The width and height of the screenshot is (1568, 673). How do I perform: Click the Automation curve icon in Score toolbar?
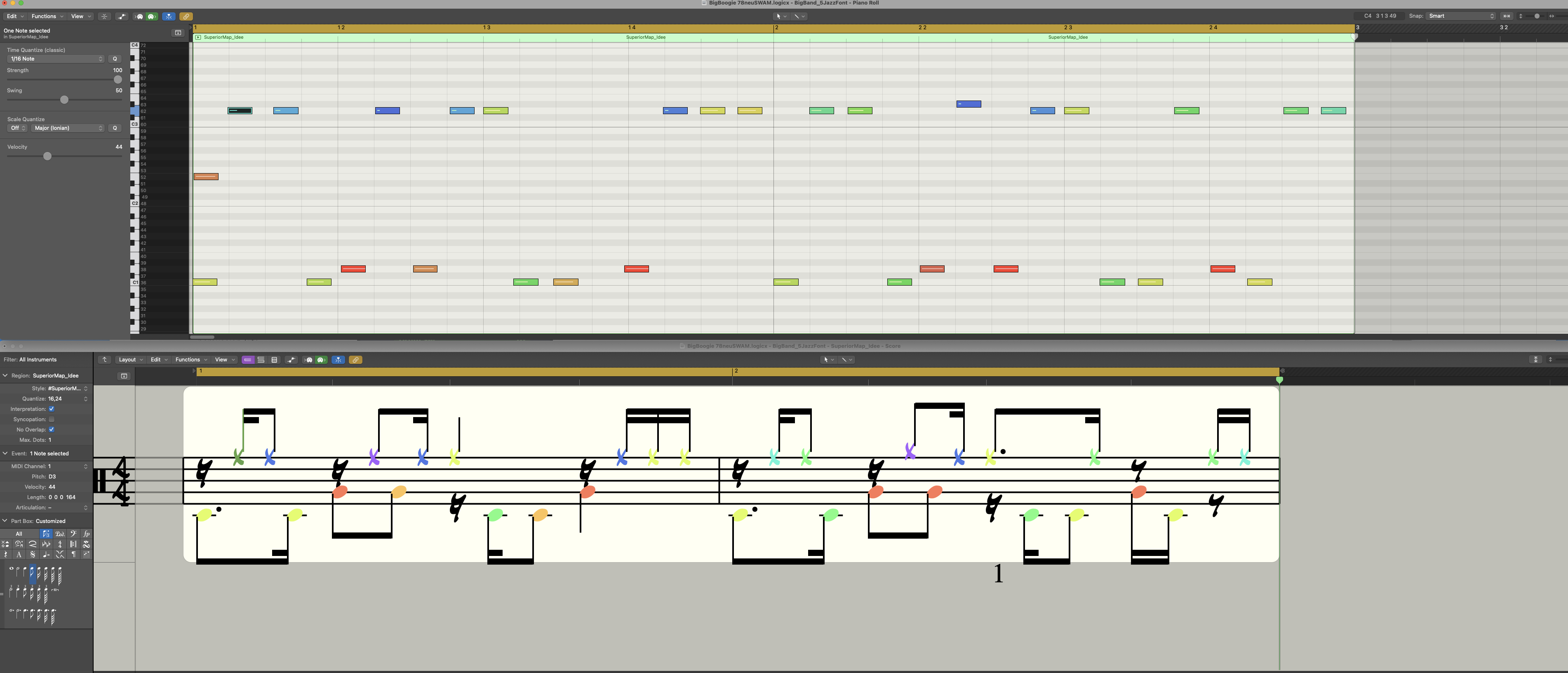pos(292,360)
